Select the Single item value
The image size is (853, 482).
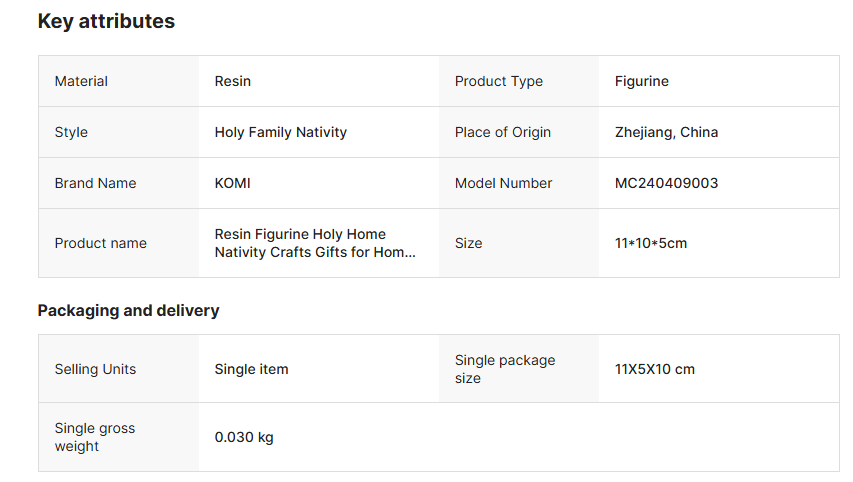(x=251, y=369)
